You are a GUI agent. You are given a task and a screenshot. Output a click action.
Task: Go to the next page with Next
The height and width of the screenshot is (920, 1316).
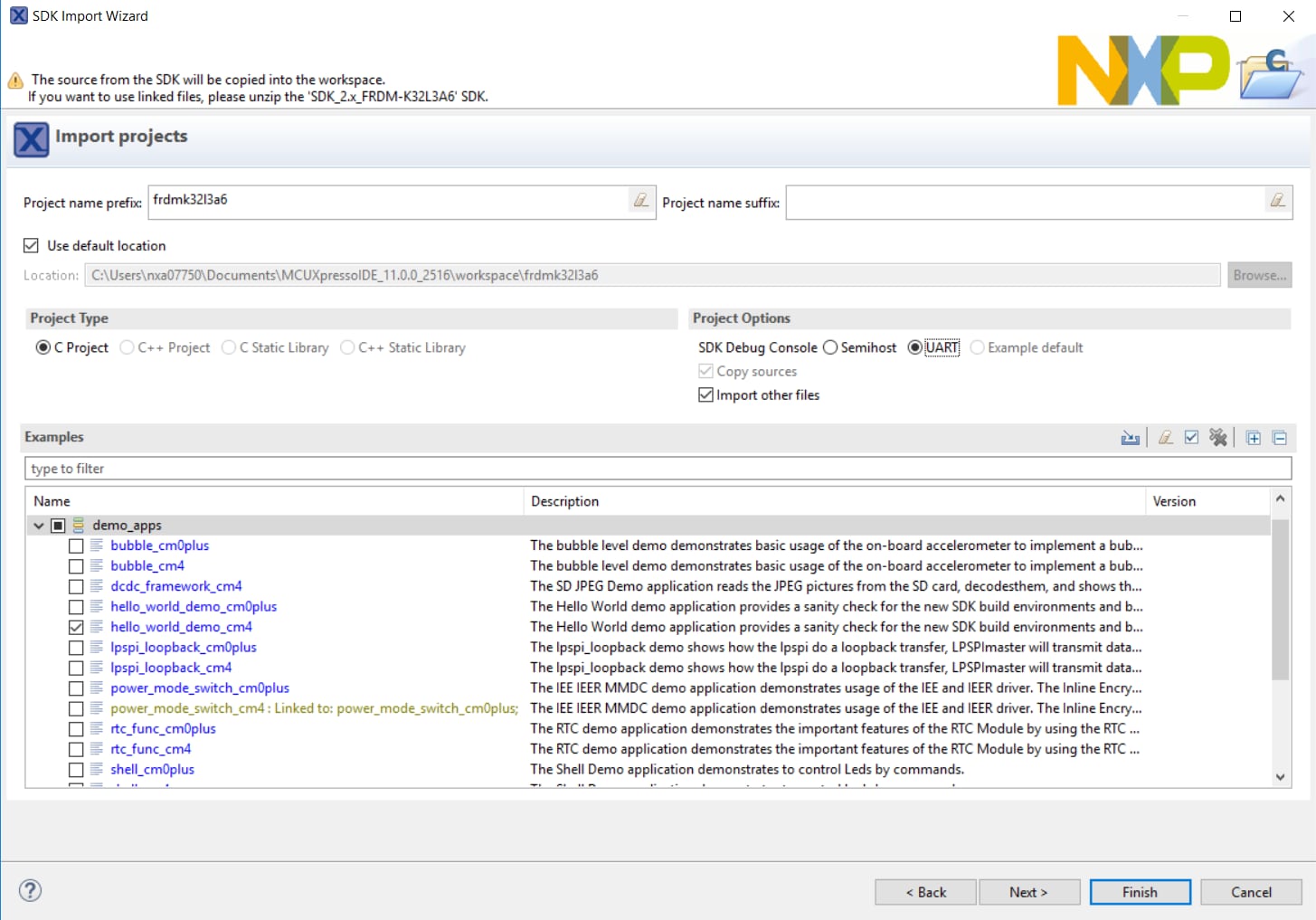coord(1028,892)
